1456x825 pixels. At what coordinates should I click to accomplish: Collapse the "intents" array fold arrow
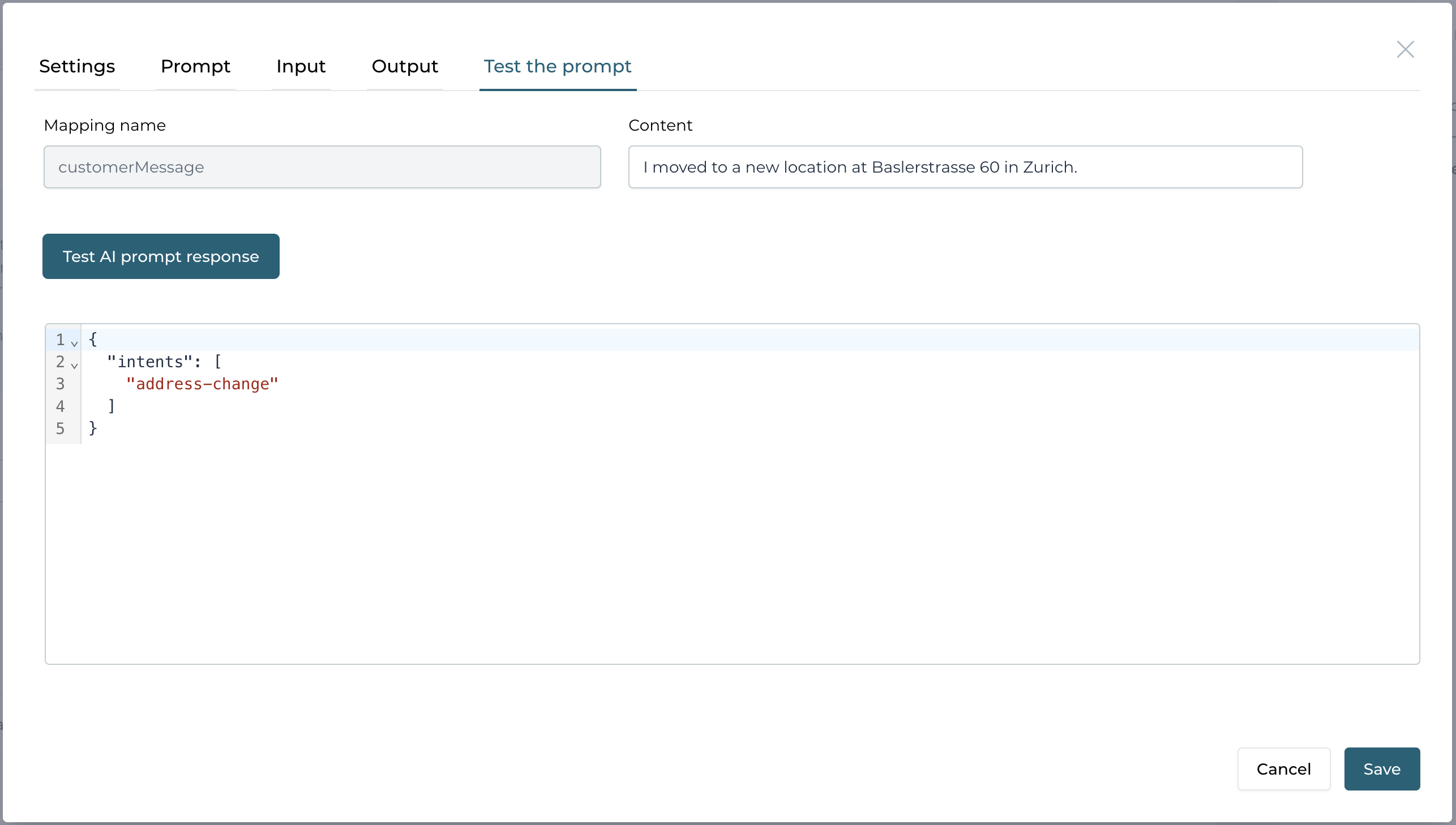[74, 365]
